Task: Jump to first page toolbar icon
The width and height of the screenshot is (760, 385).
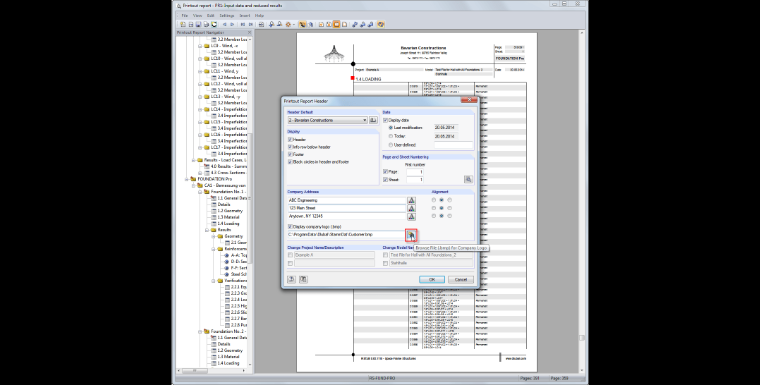Action: [x=243, y=24]
